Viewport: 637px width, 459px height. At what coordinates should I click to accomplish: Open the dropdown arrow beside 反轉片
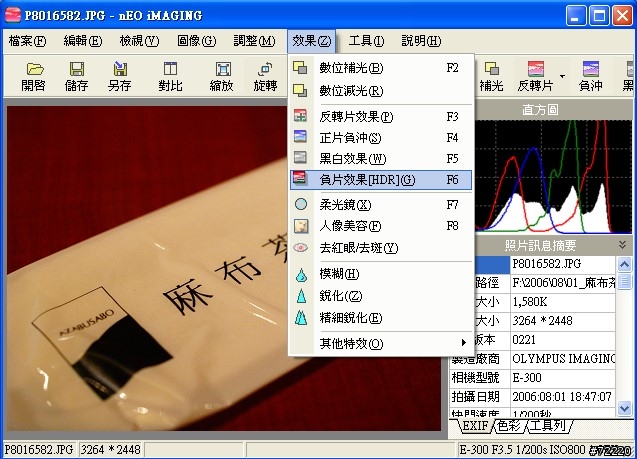pyautogui.click(x=562, y=76)
